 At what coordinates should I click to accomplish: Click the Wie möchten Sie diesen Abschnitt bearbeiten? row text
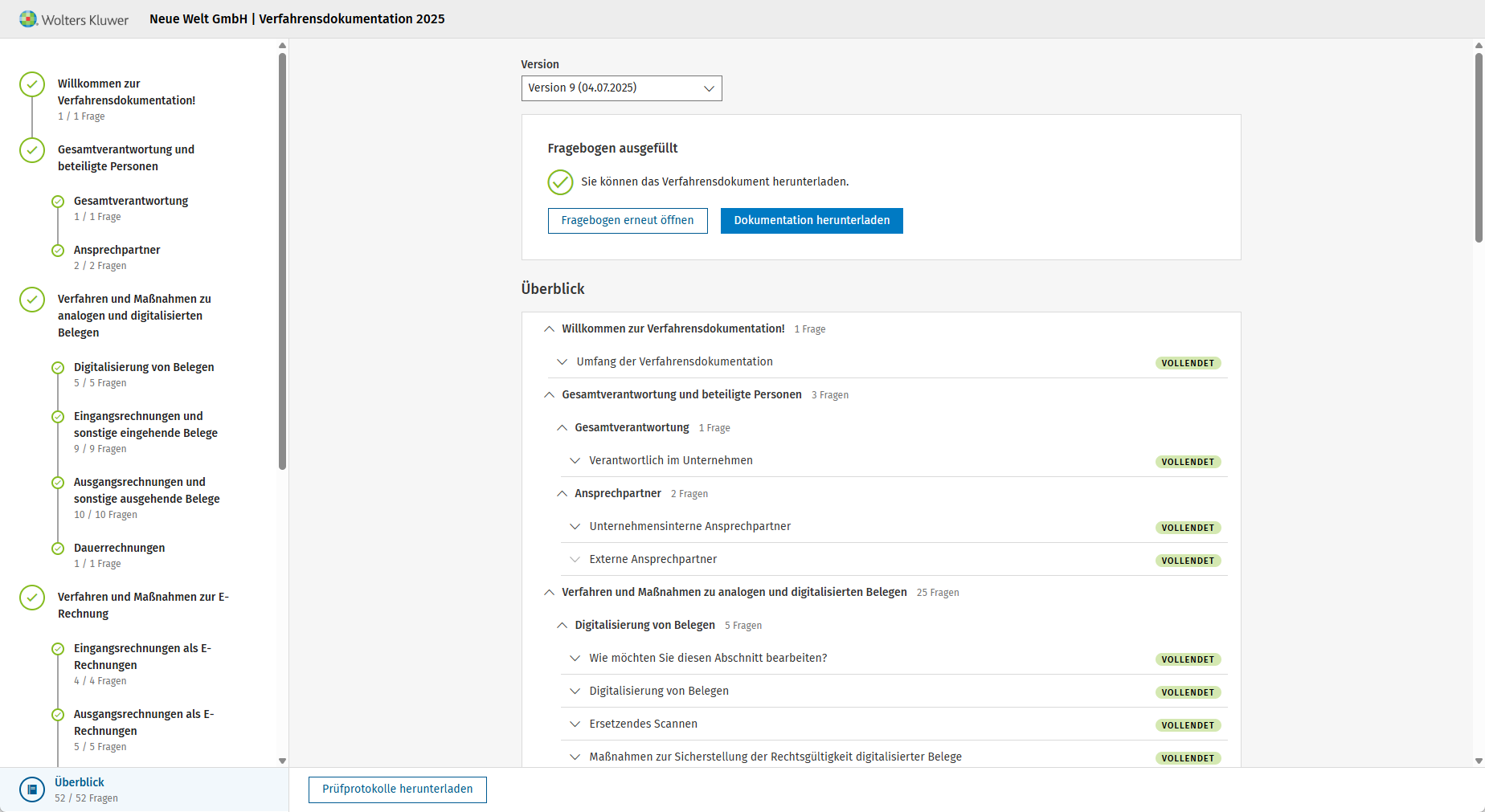(x=708, y=658)
